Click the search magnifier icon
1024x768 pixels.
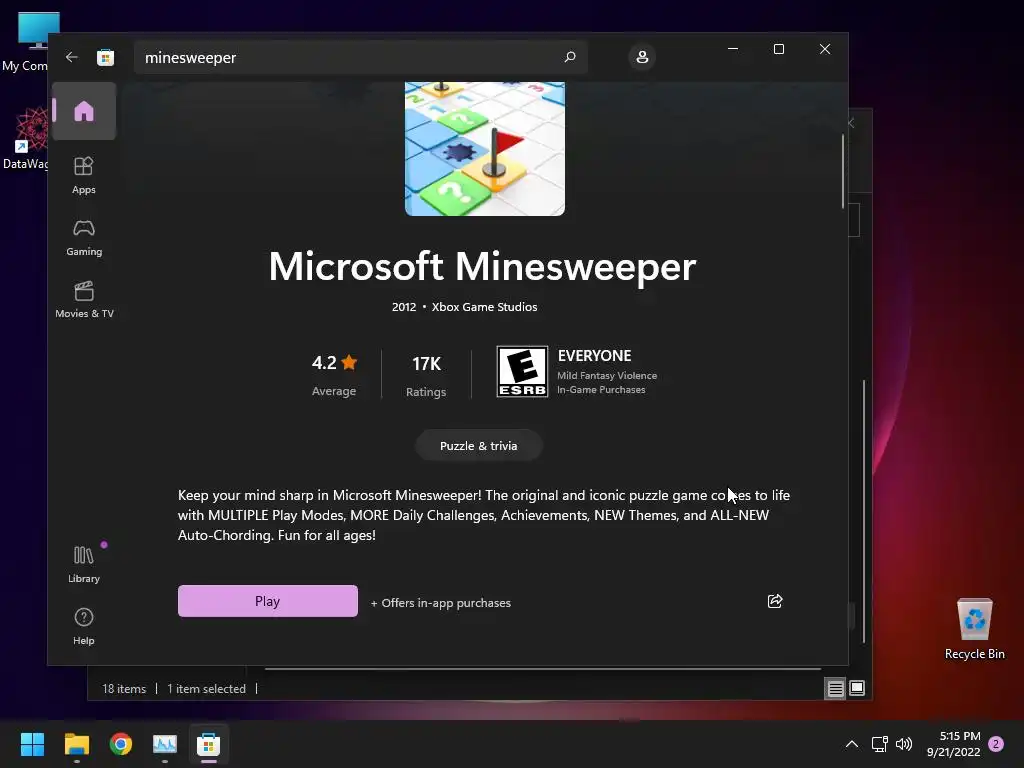569,57
